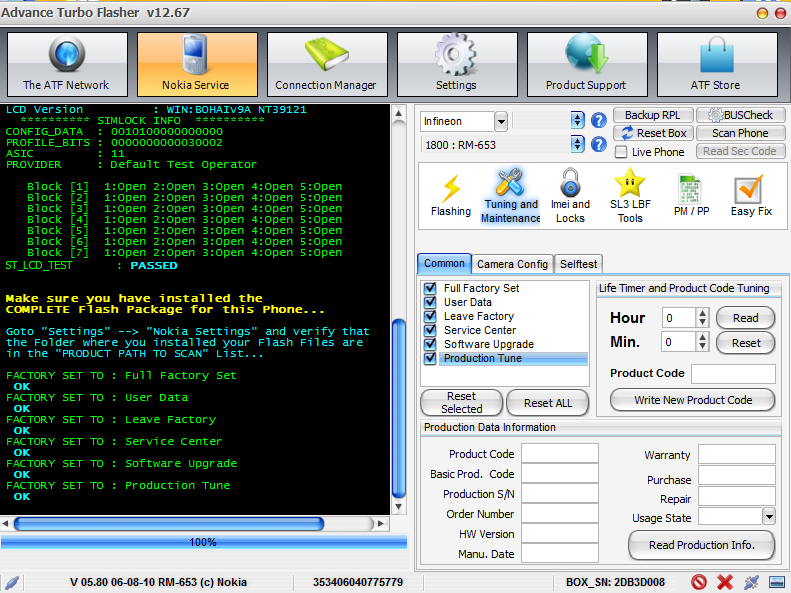Click the log's horizontal scrollbar
This screenshot has height=593, width=791.
(x=200, y=523)
